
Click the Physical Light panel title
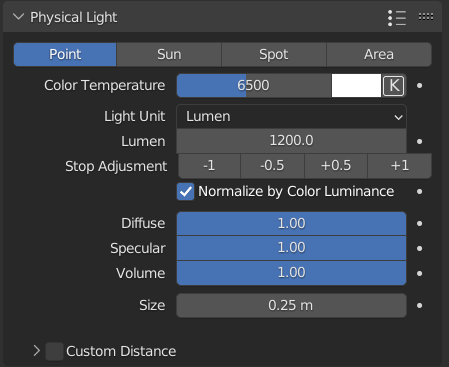(x=74, y=17)
